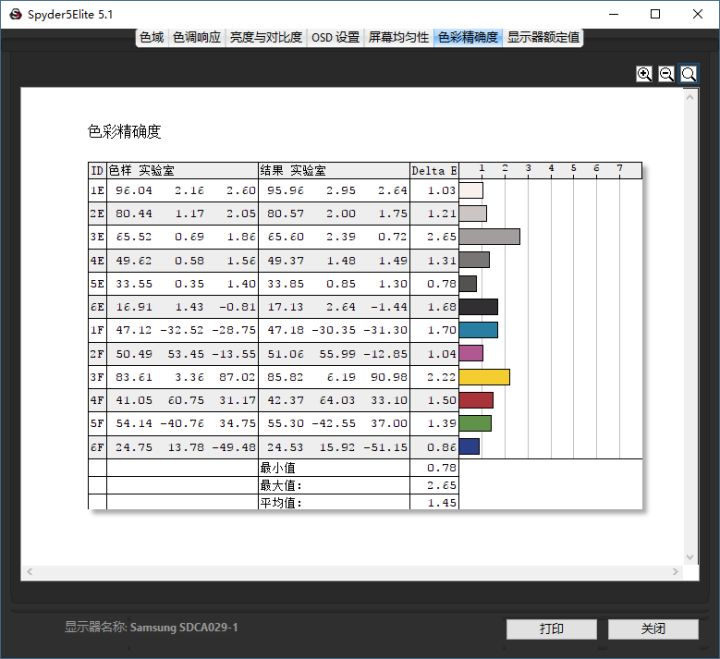The width and height of the screenshot is (720, 659).
Task: Click the 4F row ID cell
Action: 97,400
